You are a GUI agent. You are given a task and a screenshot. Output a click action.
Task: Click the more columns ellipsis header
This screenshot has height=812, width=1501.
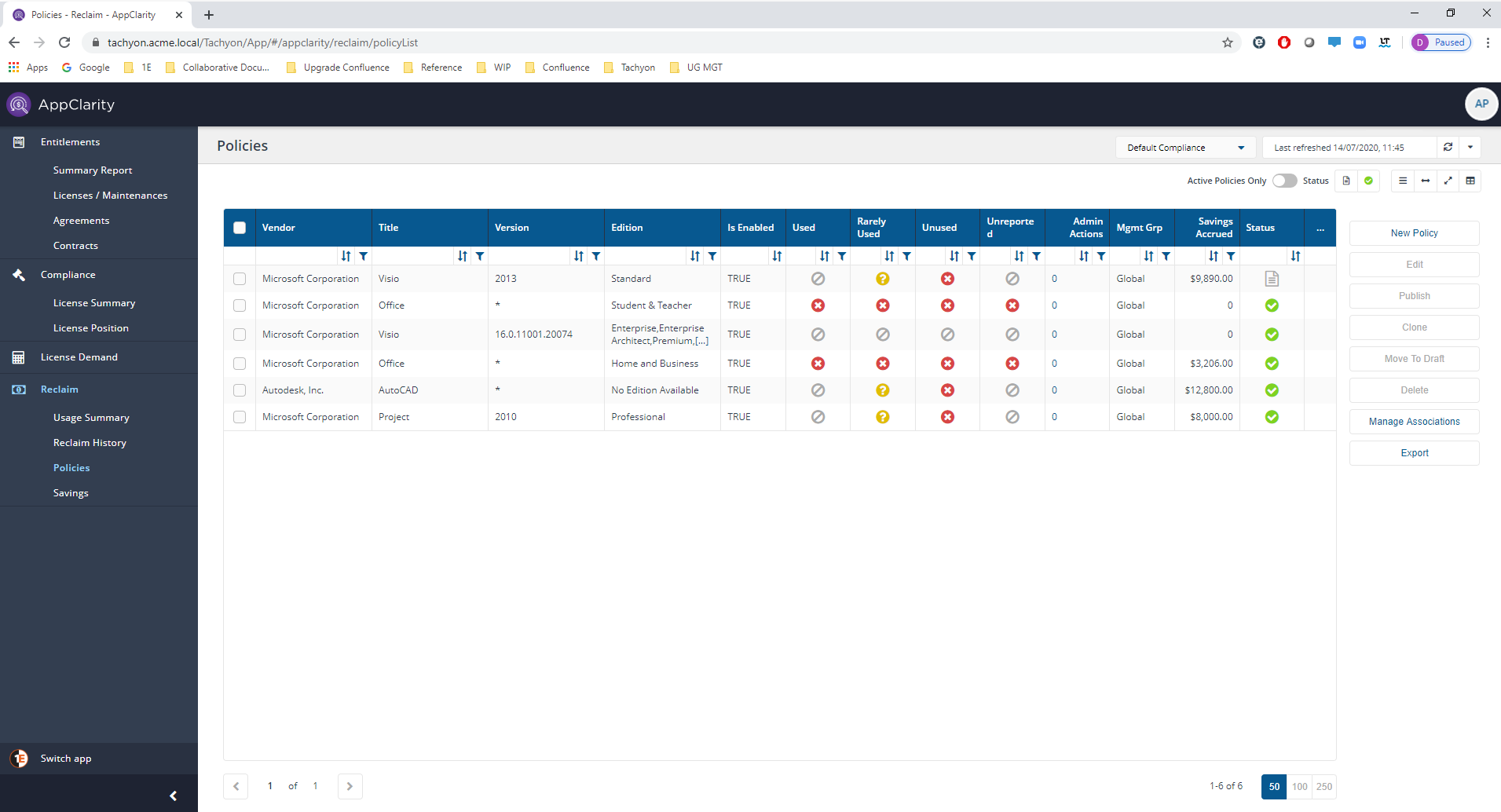(x=1320, y=229)
